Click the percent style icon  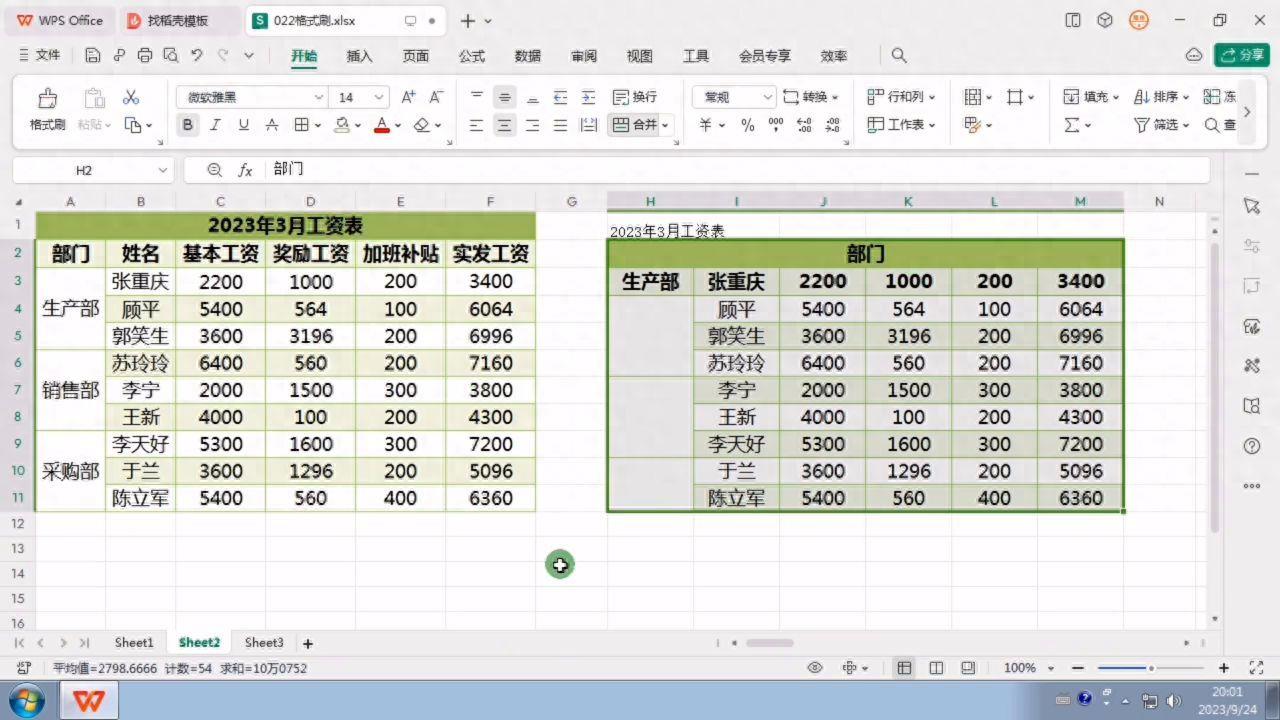[x=747, y=125]
